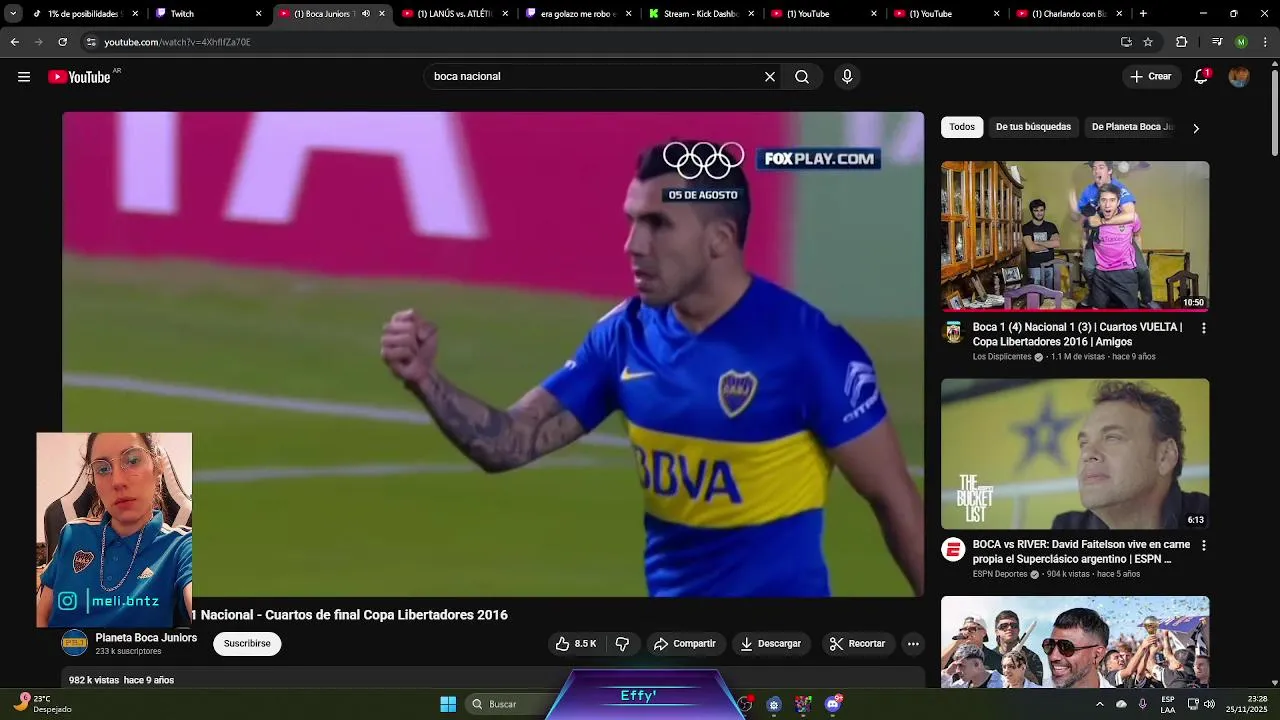Select the 'De tus búsquedas' chip
1280x720 pixels.
point(1033,127)
